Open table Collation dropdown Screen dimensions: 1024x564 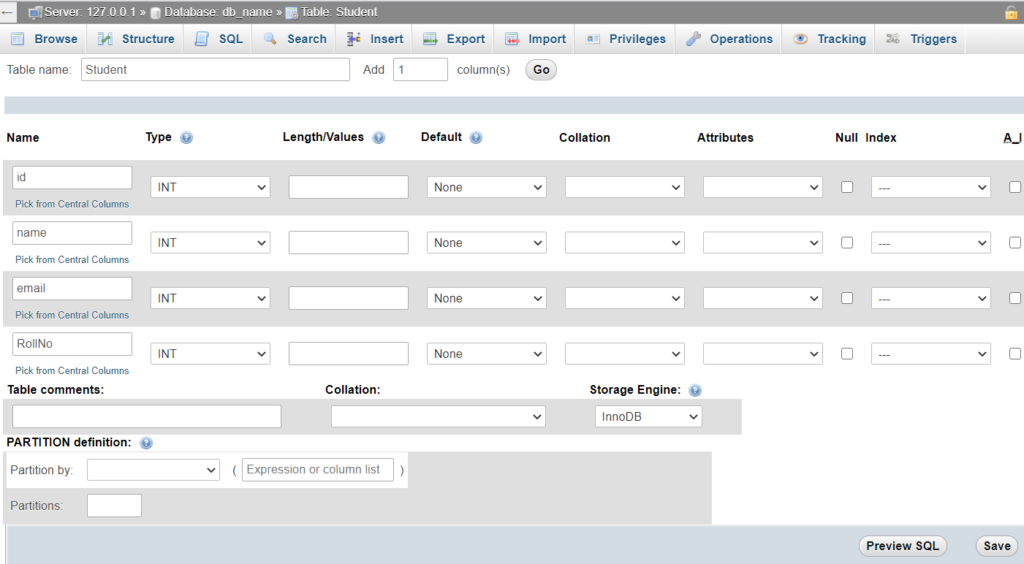pyautogui.click(x=438, y=416)
